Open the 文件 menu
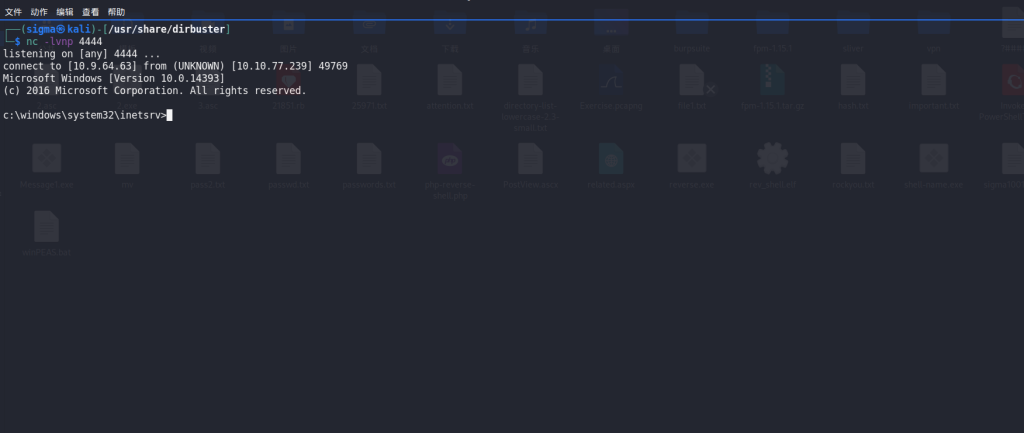This screenshot has width=1024, height=433. pyautogui.click(x=13, y=12)
